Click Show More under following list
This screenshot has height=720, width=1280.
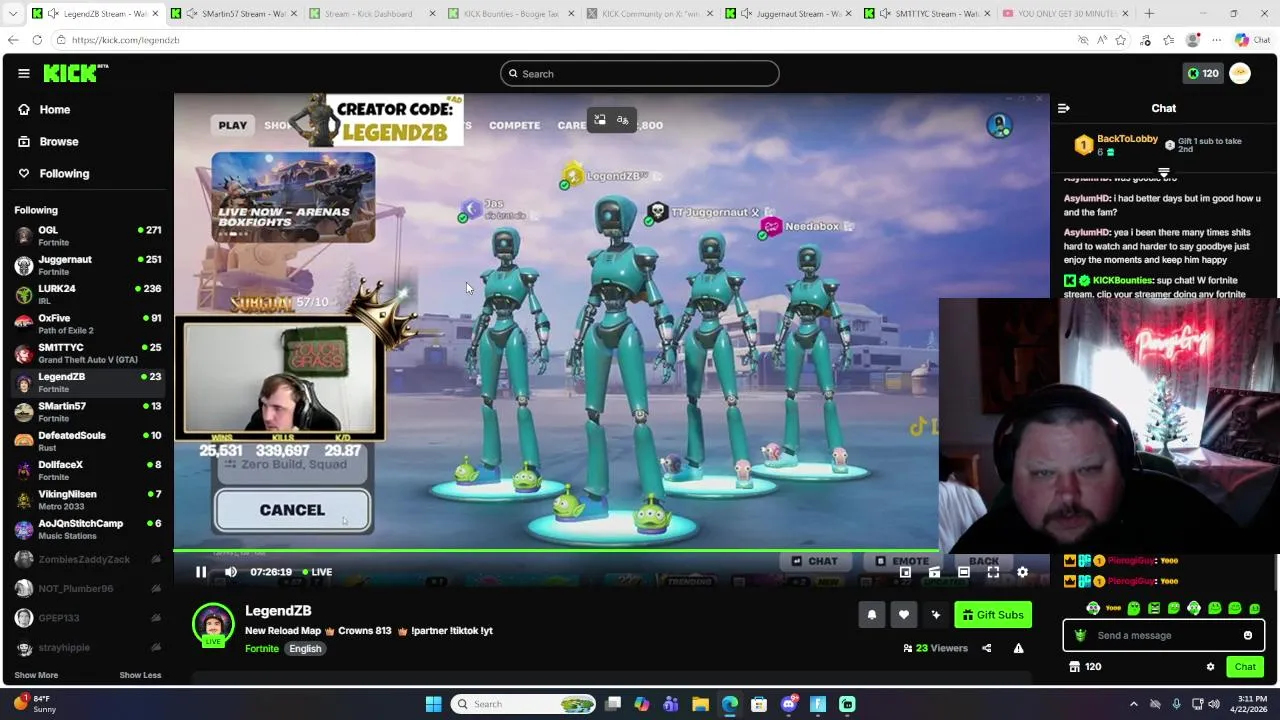[x=36, y=675]
